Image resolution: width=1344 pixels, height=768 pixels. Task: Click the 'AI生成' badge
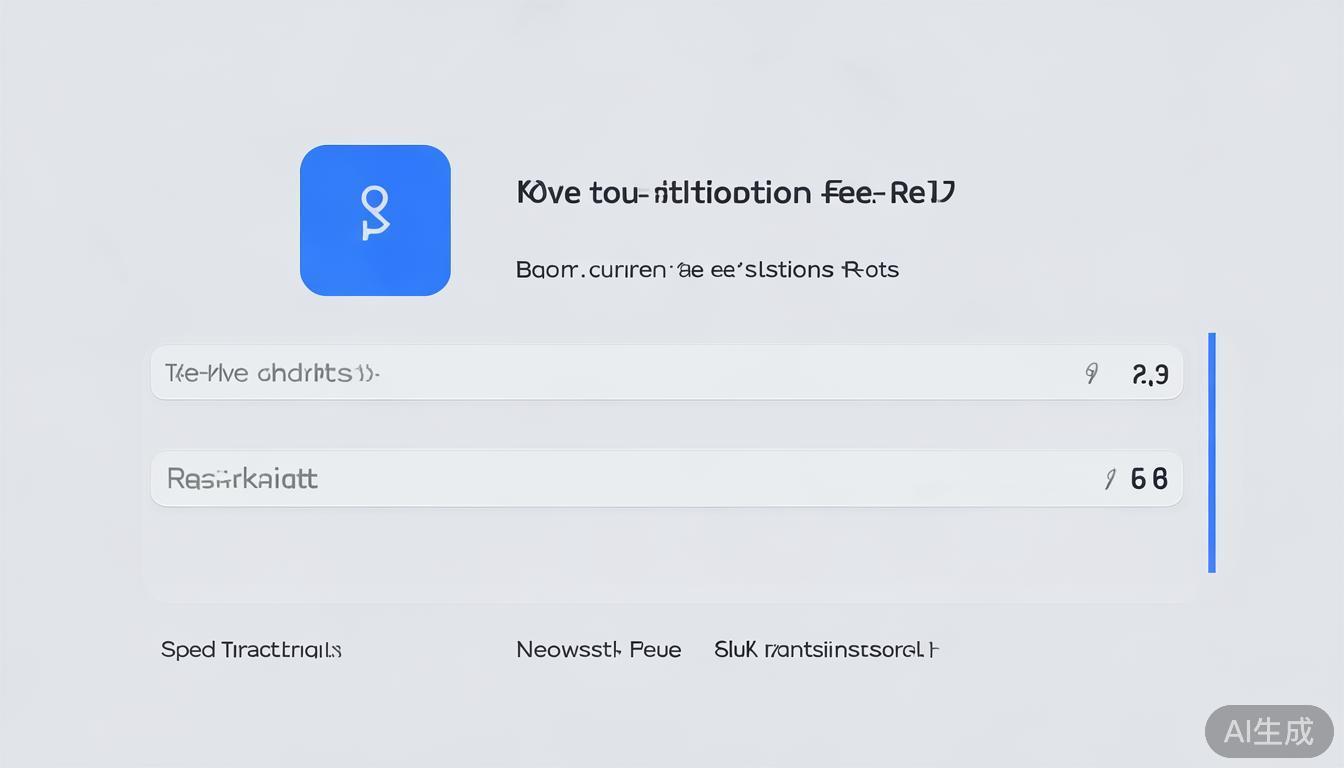click(x=1268, y=731)
